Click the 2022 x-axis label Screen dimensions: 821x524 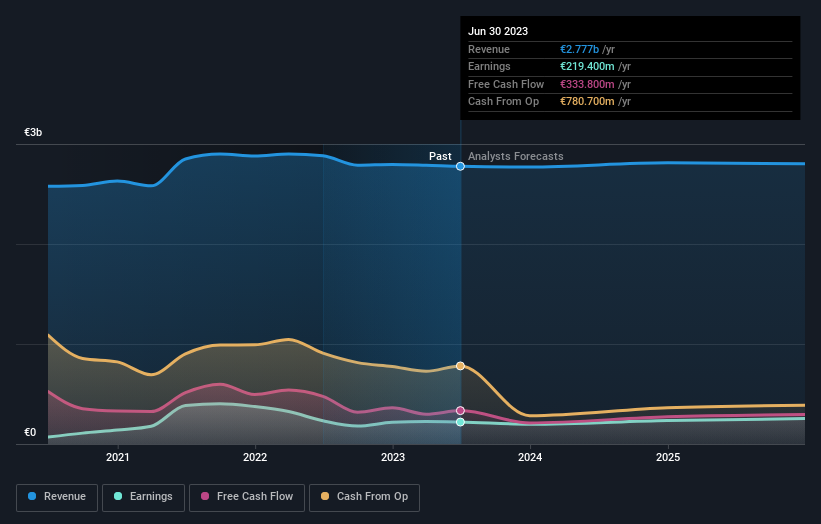[255, 457]
